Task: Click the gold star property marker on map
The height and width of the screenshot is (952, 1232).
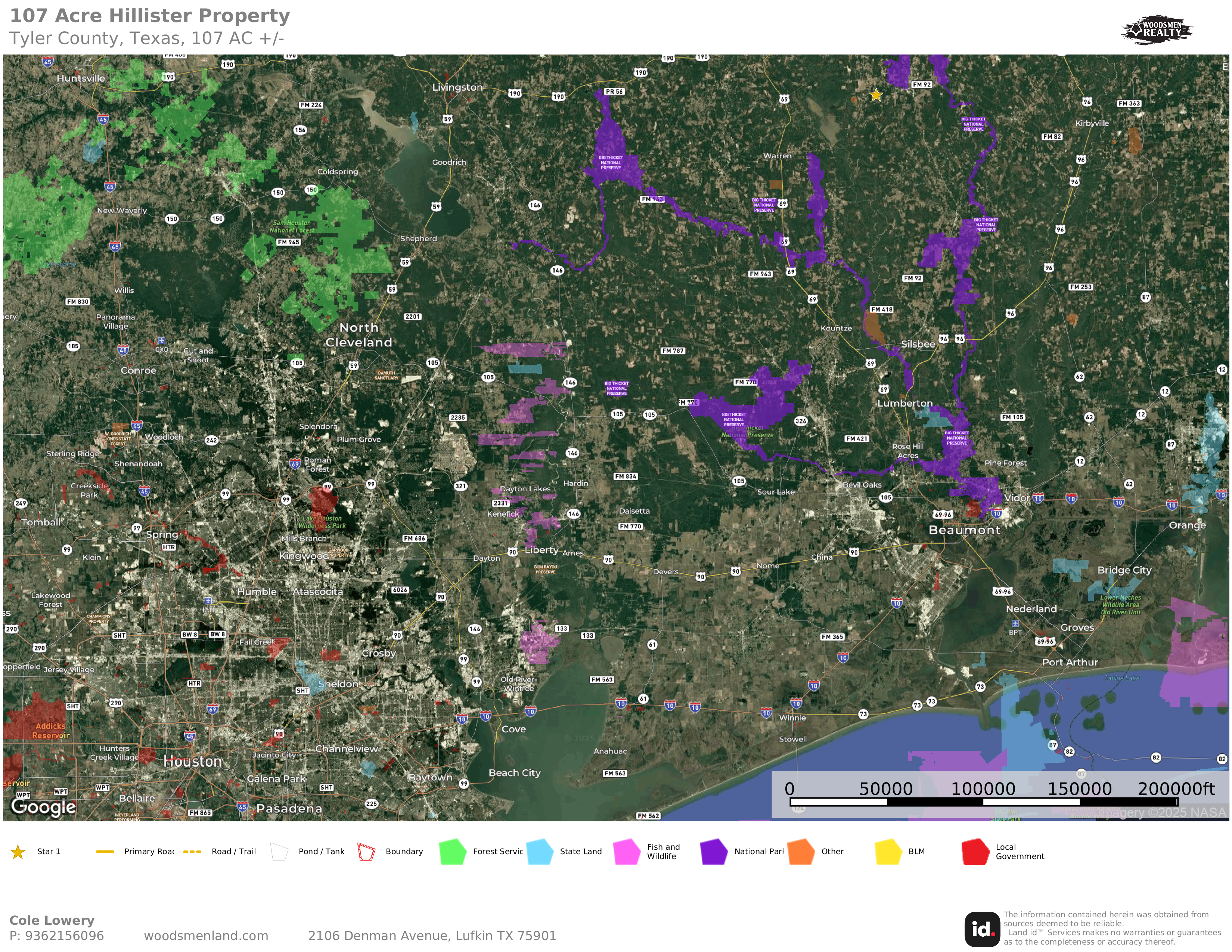Action: pos(875,95)
